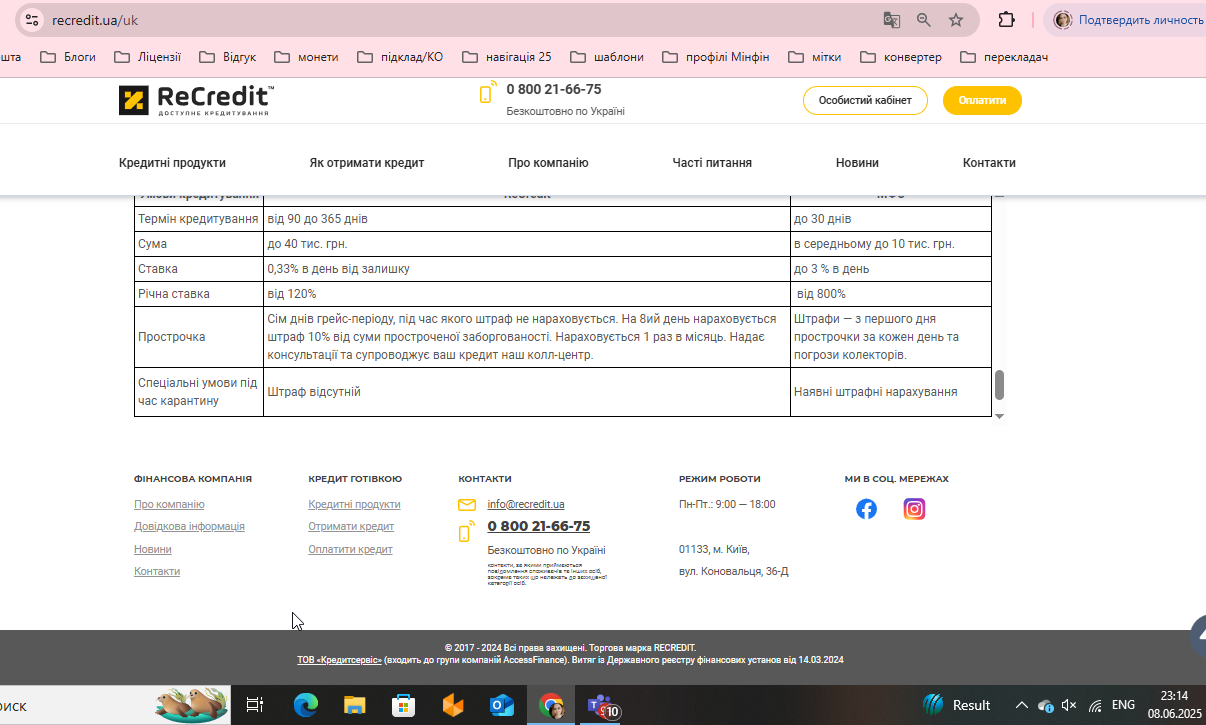
Task: Click footer Кредитні продукти link
Action: (x=354, y=505)
